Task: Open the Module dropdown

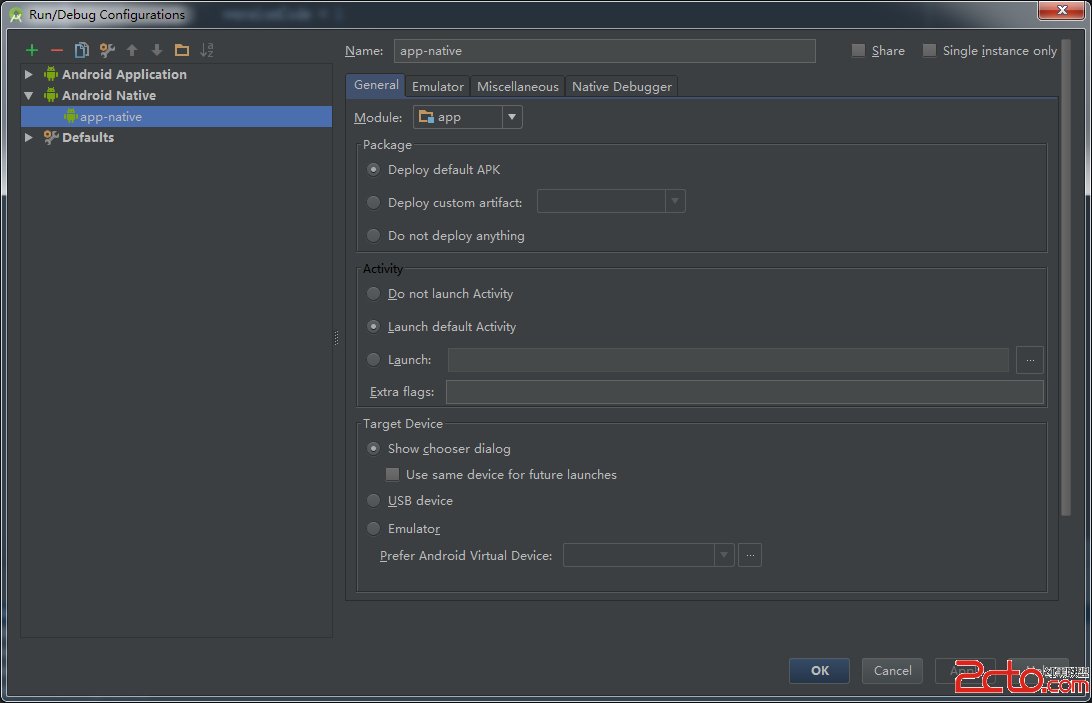Action: (467, 117)
